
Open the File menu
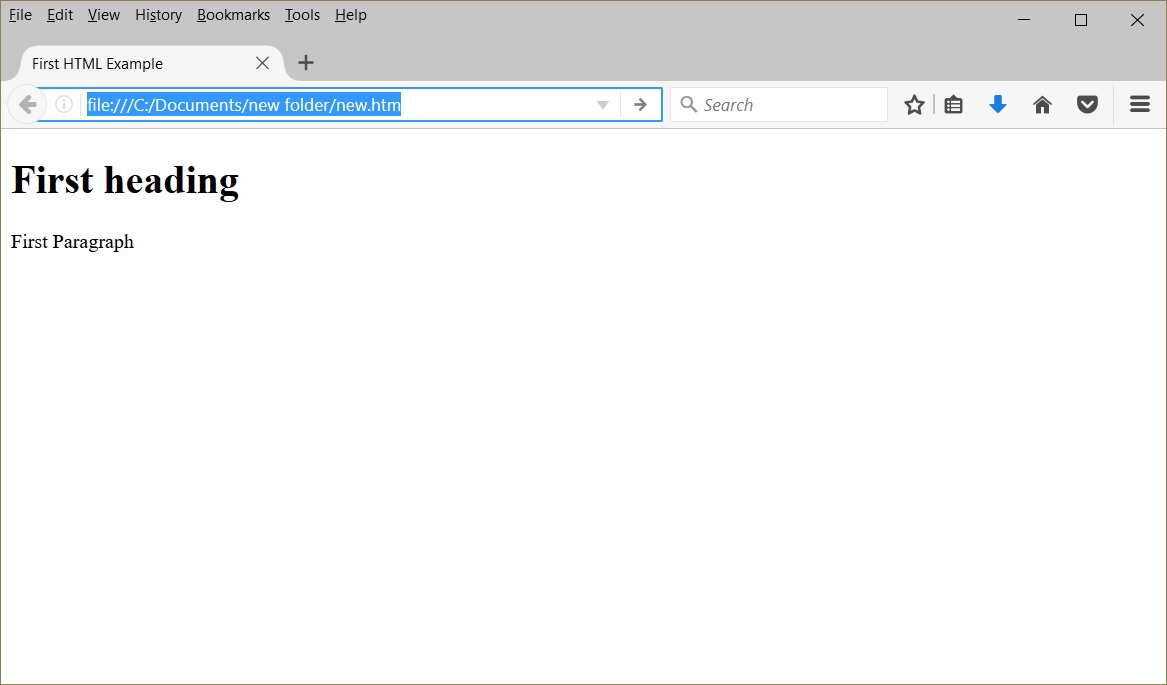point(20,15)
